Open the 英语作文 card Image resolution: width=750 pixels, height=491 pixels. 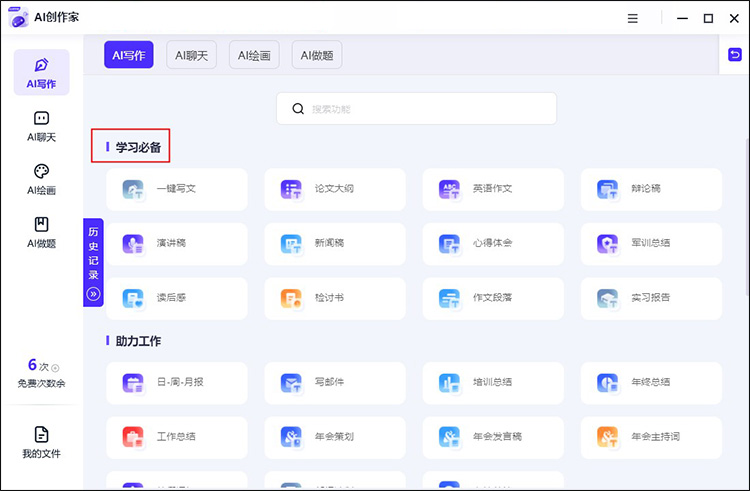[x=493, y=189]
